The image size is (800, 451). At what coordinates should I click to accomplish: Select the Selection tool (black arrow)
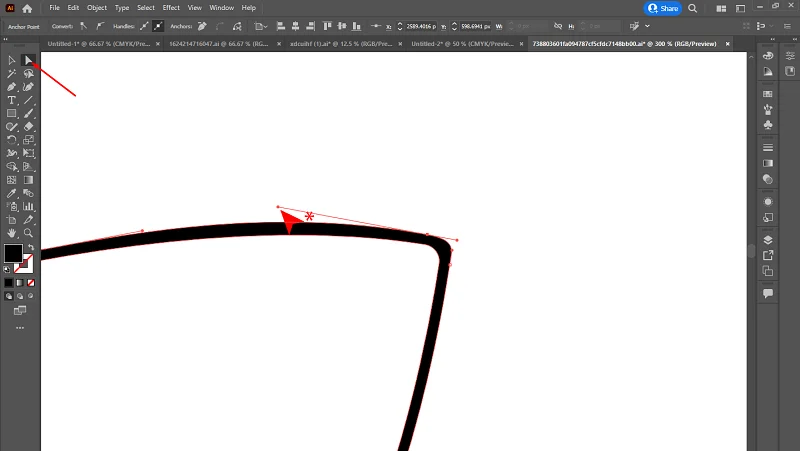tap(12, 60)
